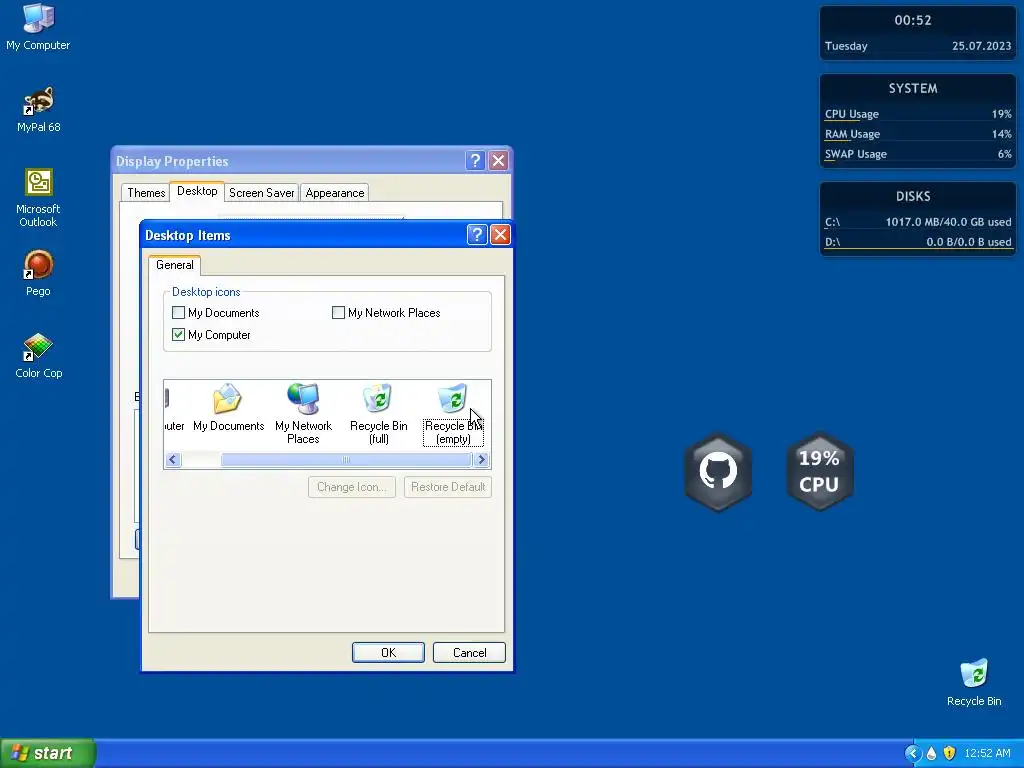Click the OK button
The height and width of the screenshot is (768, 1024).
click(388, 652)
